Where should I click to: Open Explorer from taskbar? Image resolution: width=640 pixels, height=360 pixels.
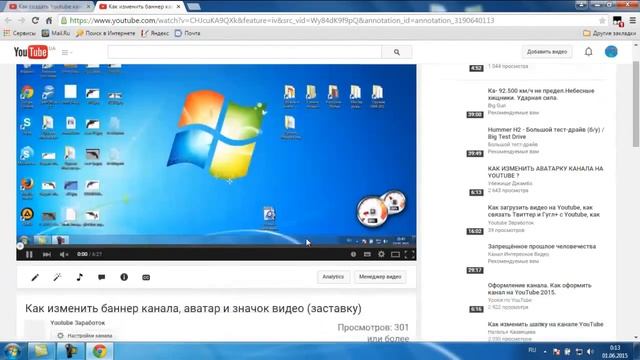point(41,351)
